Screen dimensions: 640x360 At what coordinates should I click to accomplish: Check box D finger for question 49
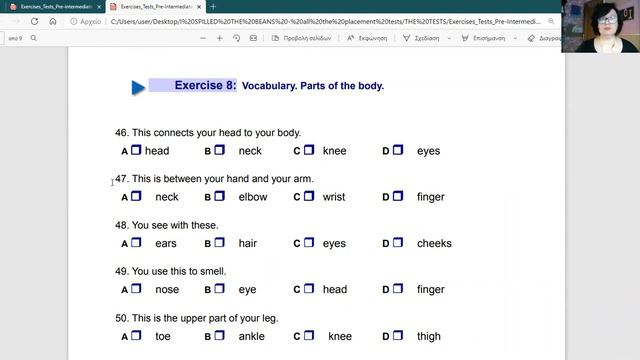(398, 289)
